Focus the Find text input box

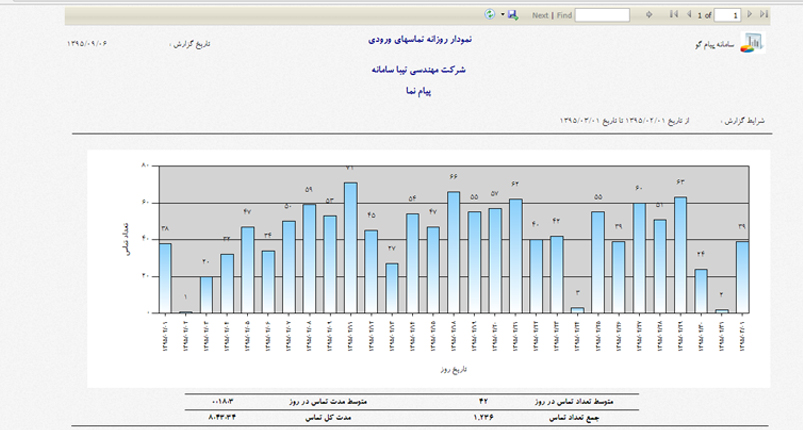602,15
